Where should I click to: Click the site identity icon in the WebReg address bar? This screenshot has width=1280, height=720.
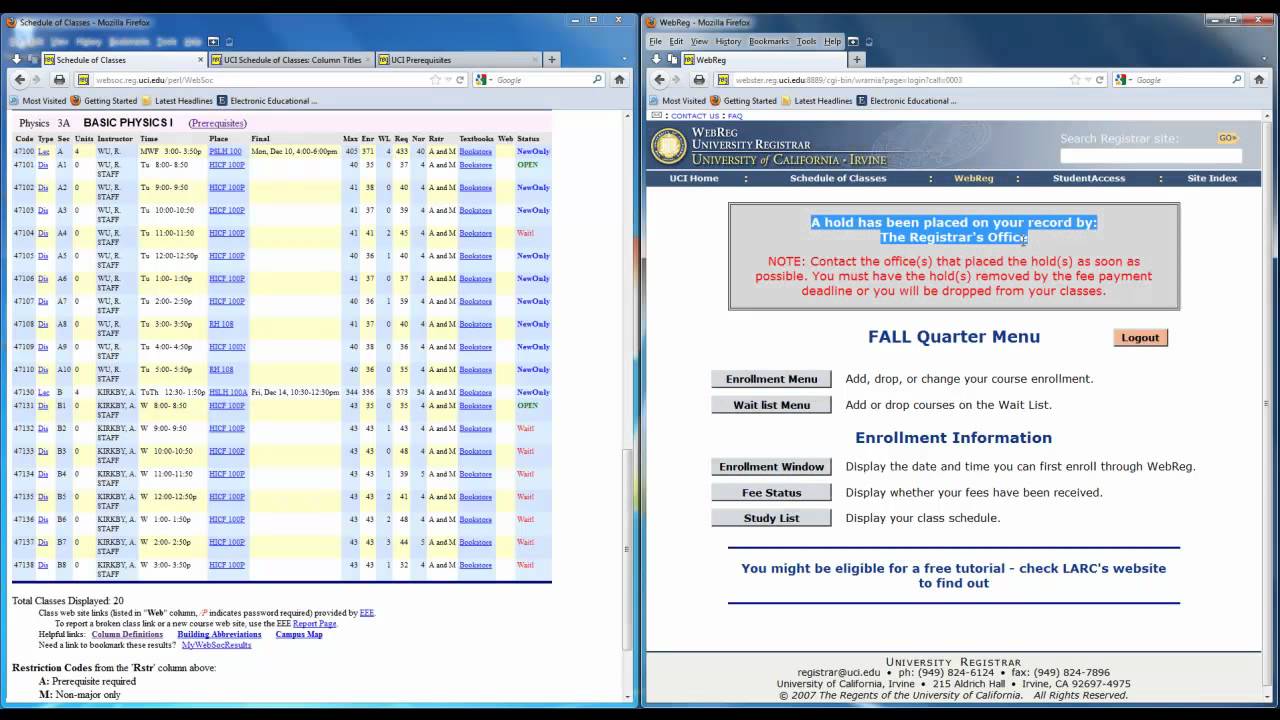(723, 80)
